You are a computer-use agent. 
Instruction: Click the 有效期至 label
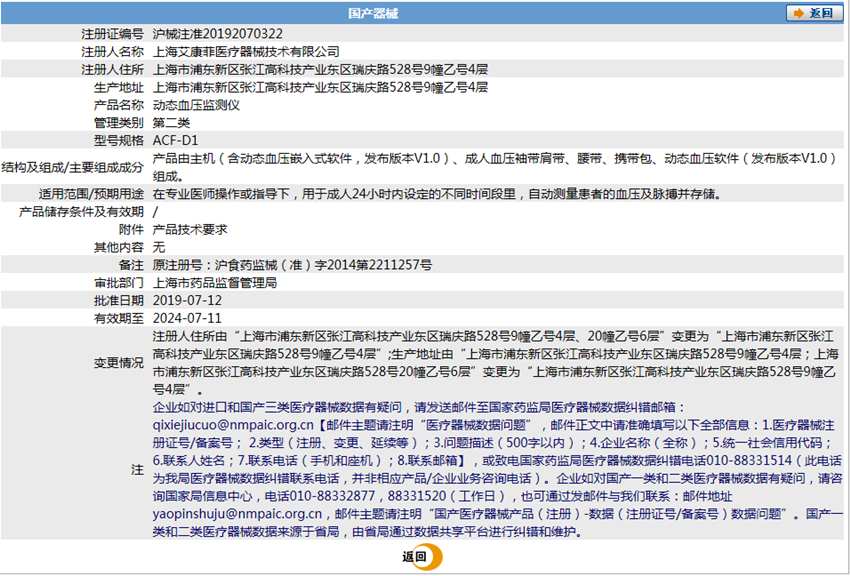118,319
